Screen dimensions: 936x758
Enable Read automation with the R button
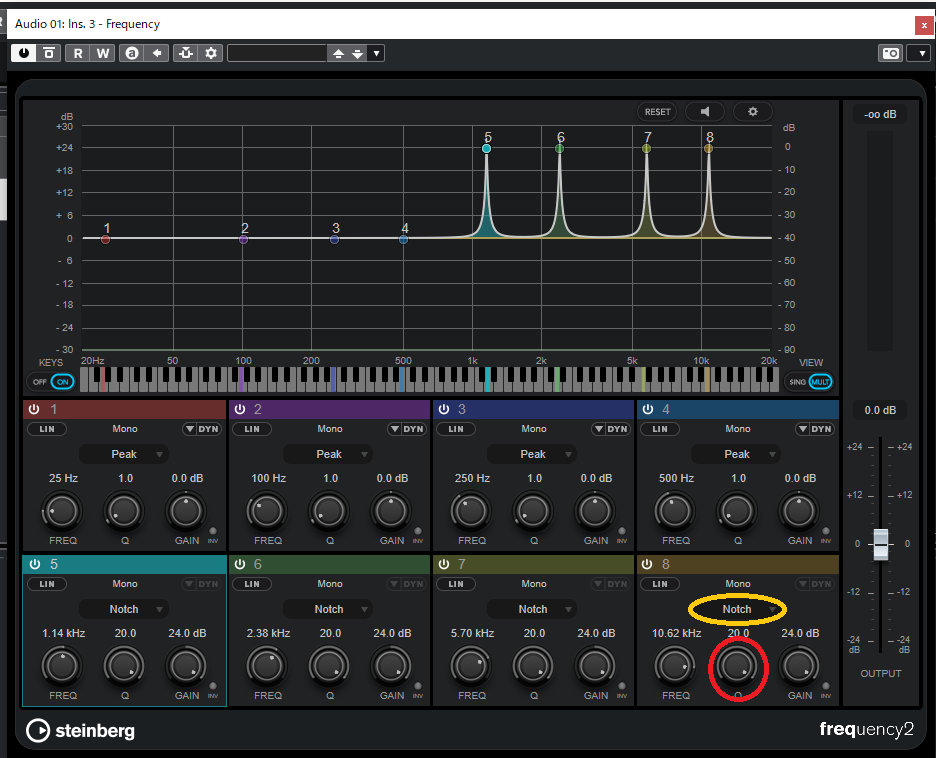[78, 53]
